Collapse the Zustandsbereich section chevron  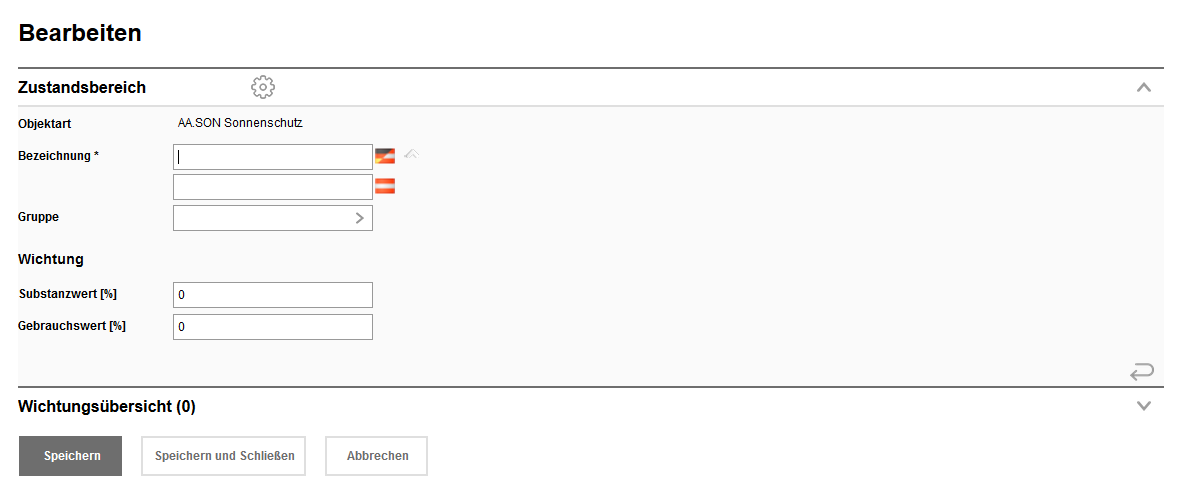click(1144, 88)
